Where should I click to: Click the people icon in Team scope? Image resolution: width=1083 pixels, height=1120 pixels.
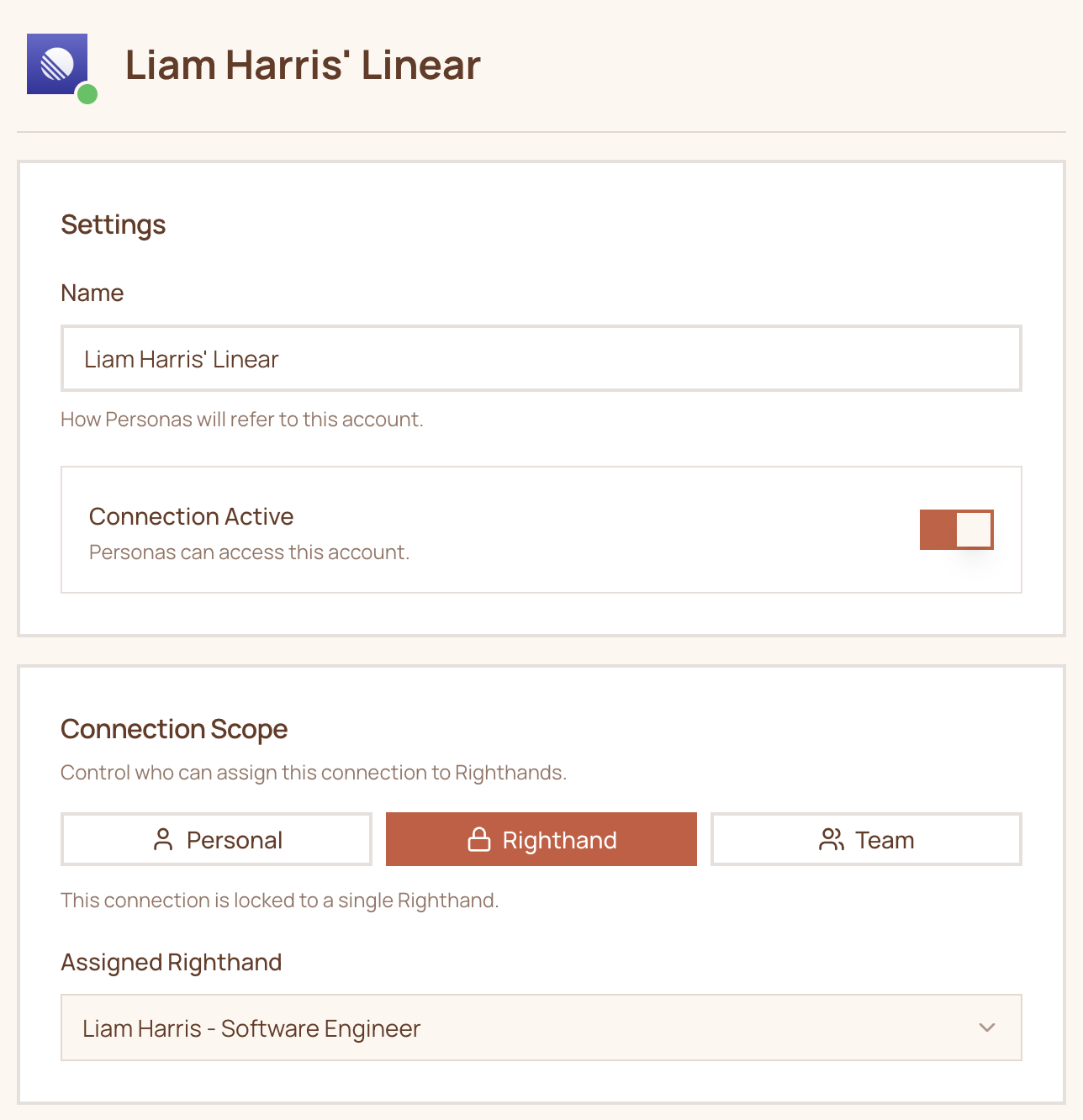pos(831,838)
